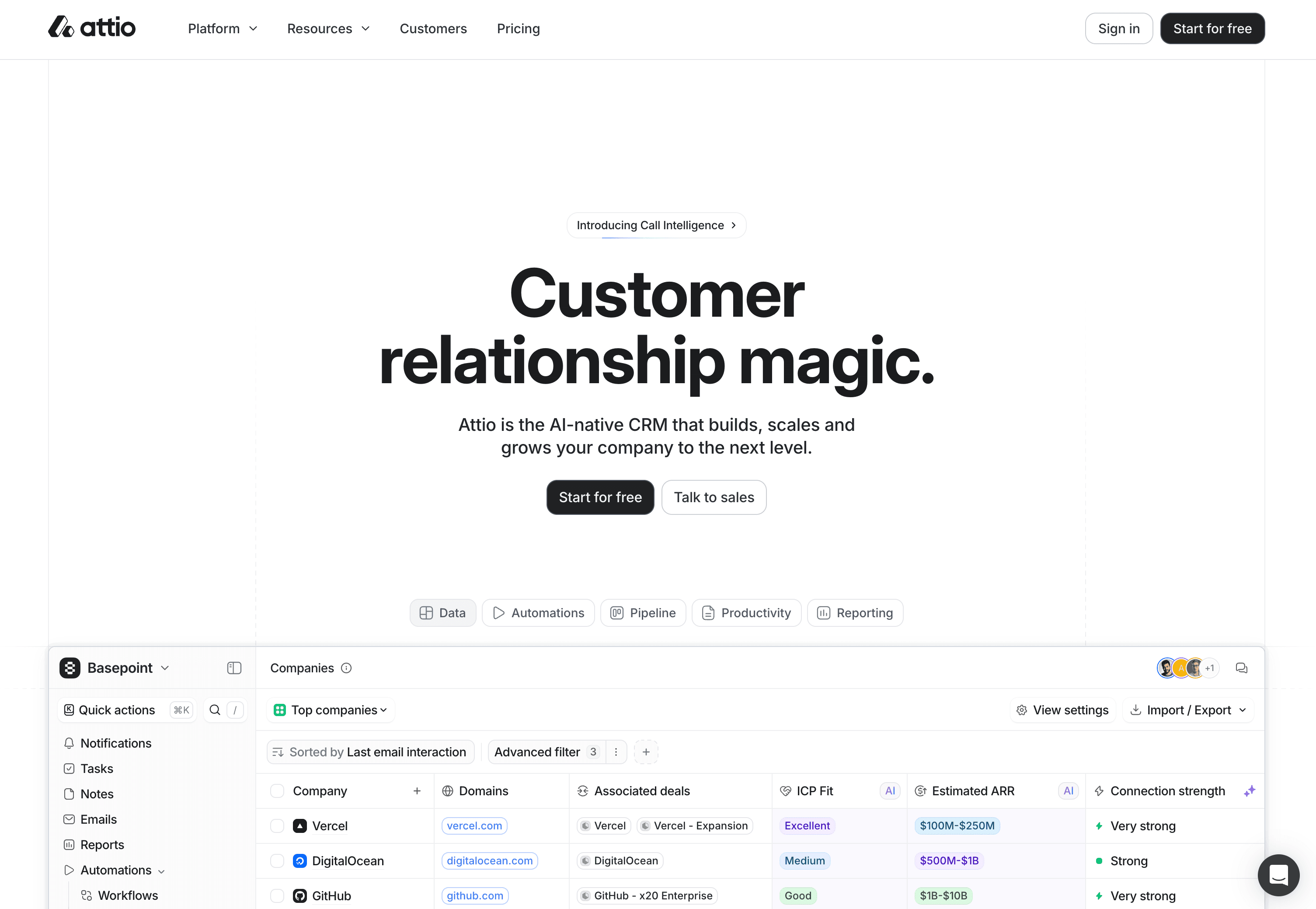Click the collaborator avatars group
Viewport: 1316px width, 909px height.
pyautogui.click(x=1188, y=668)
